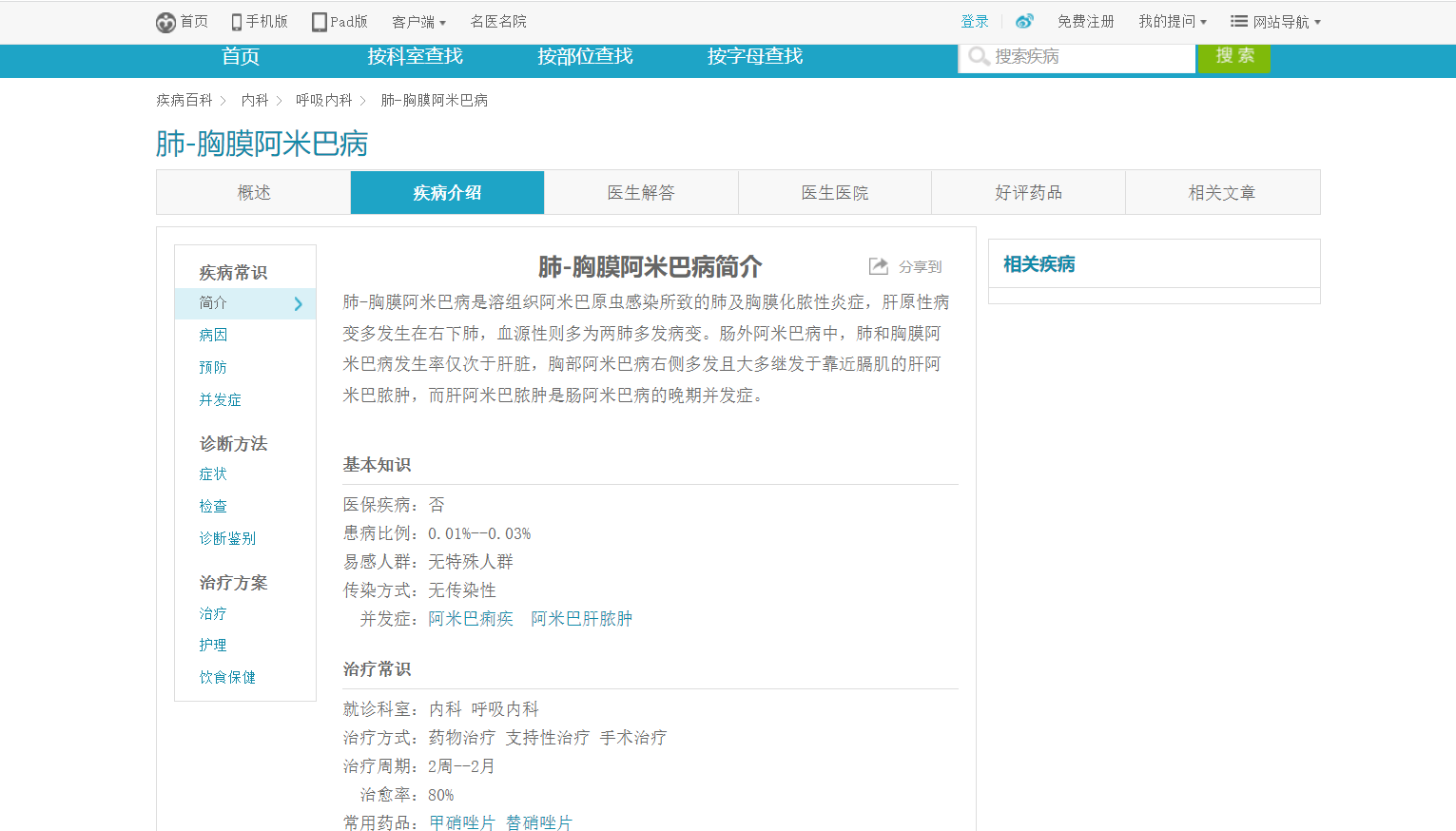
Task: Click the 基本知识 section heading
Action: (378, 465)
